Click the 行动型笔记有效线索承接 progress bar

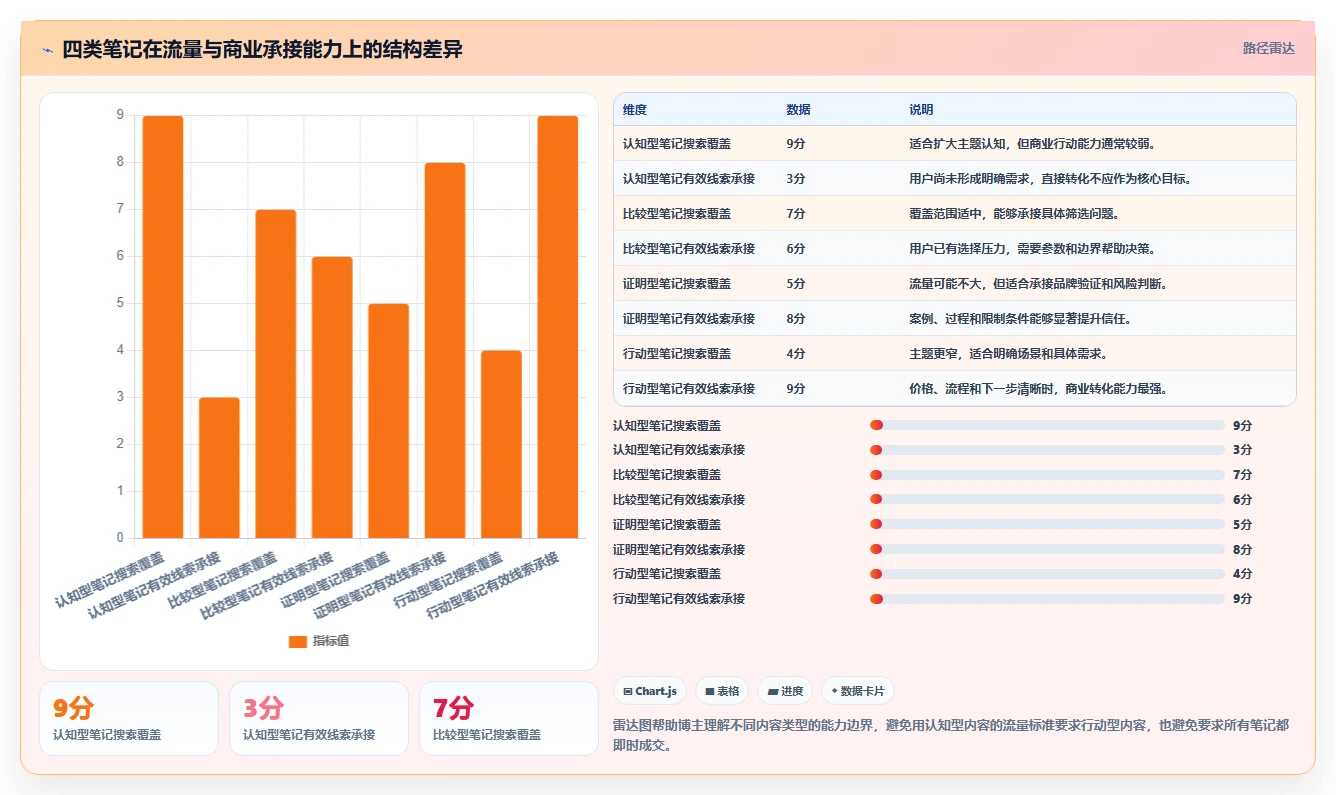[1047, 599]
